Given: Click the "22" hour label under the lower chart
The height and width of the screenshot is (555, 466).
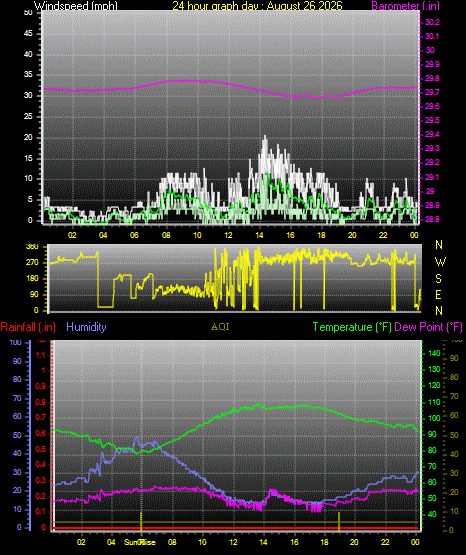Looking at the screenshot, I should [x=385, y=542].
